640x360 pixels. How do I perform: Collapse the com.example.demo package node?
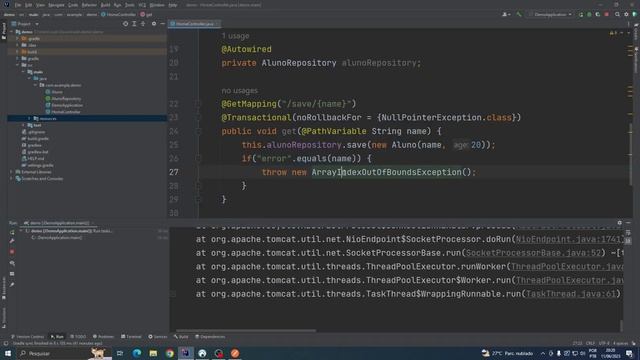[x=36, y=85]
